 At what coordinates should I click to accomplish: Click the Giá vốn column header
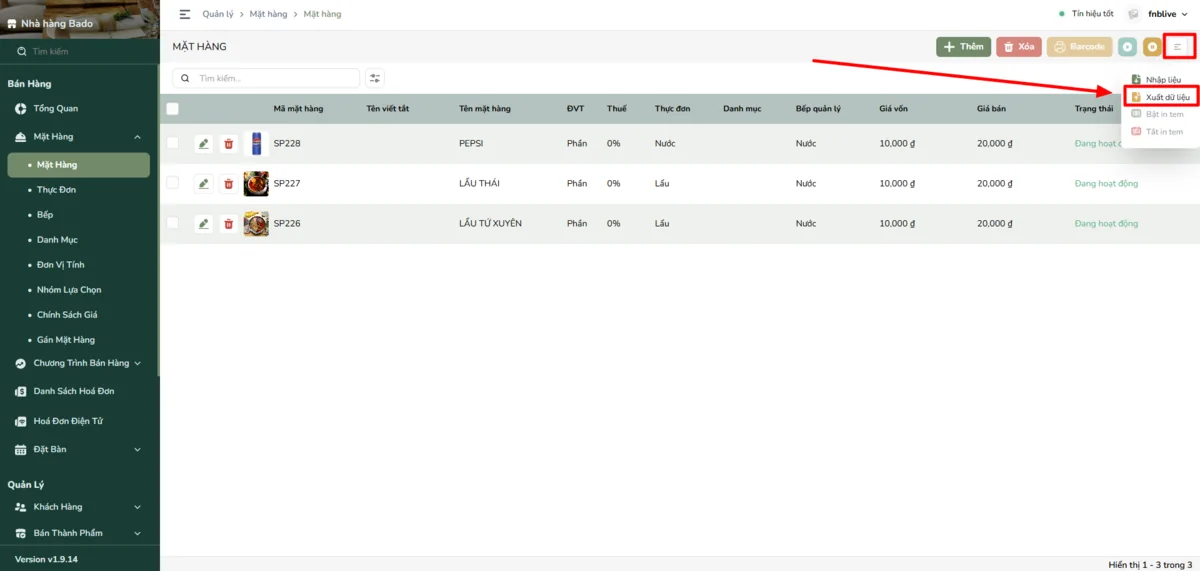[x=894, y=109]
